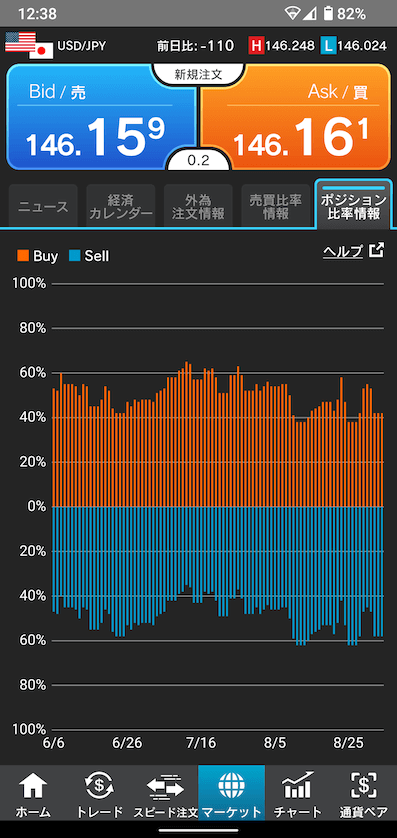This screenshot has height=838, width=397.
Task: Open the 売買比率情報 tab
Action: [276, 206]
